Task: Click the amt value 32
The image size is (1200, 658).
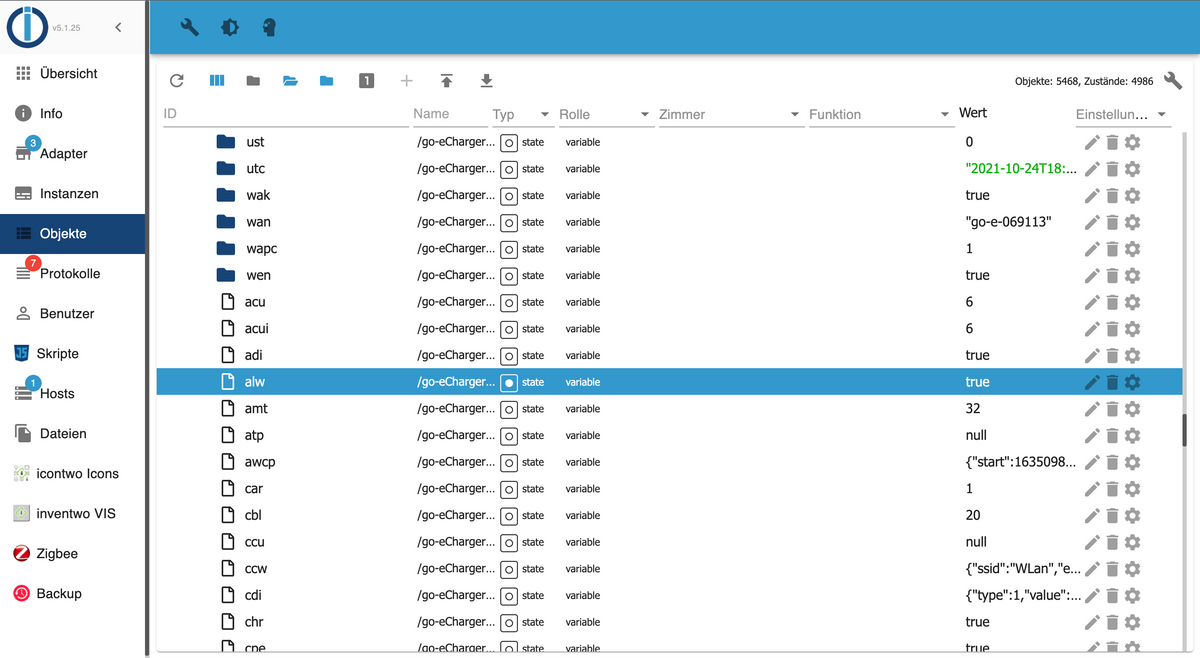Action: point(973,409)
